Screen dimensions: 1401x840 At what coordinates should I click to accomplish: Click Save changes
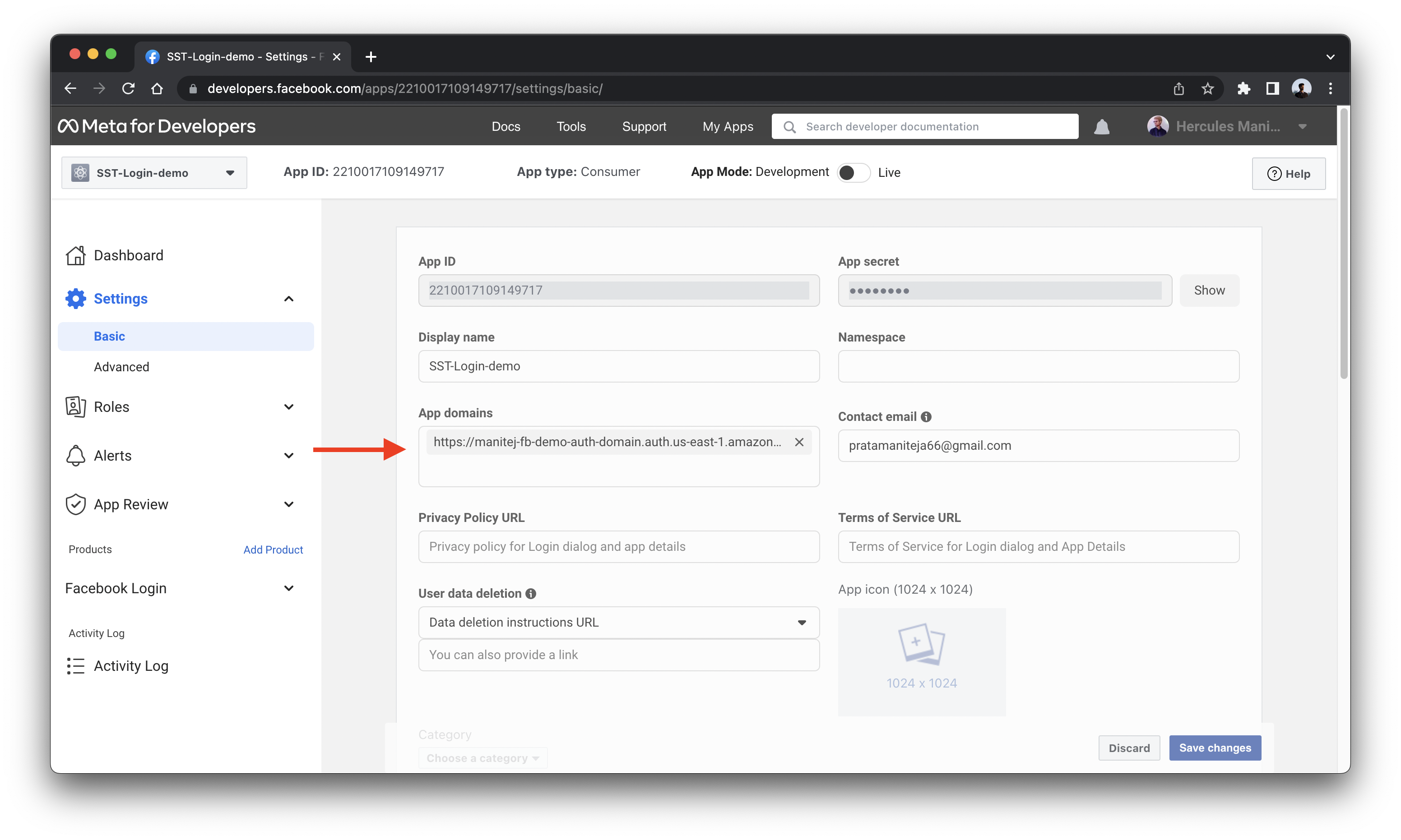click(1215, 748)
